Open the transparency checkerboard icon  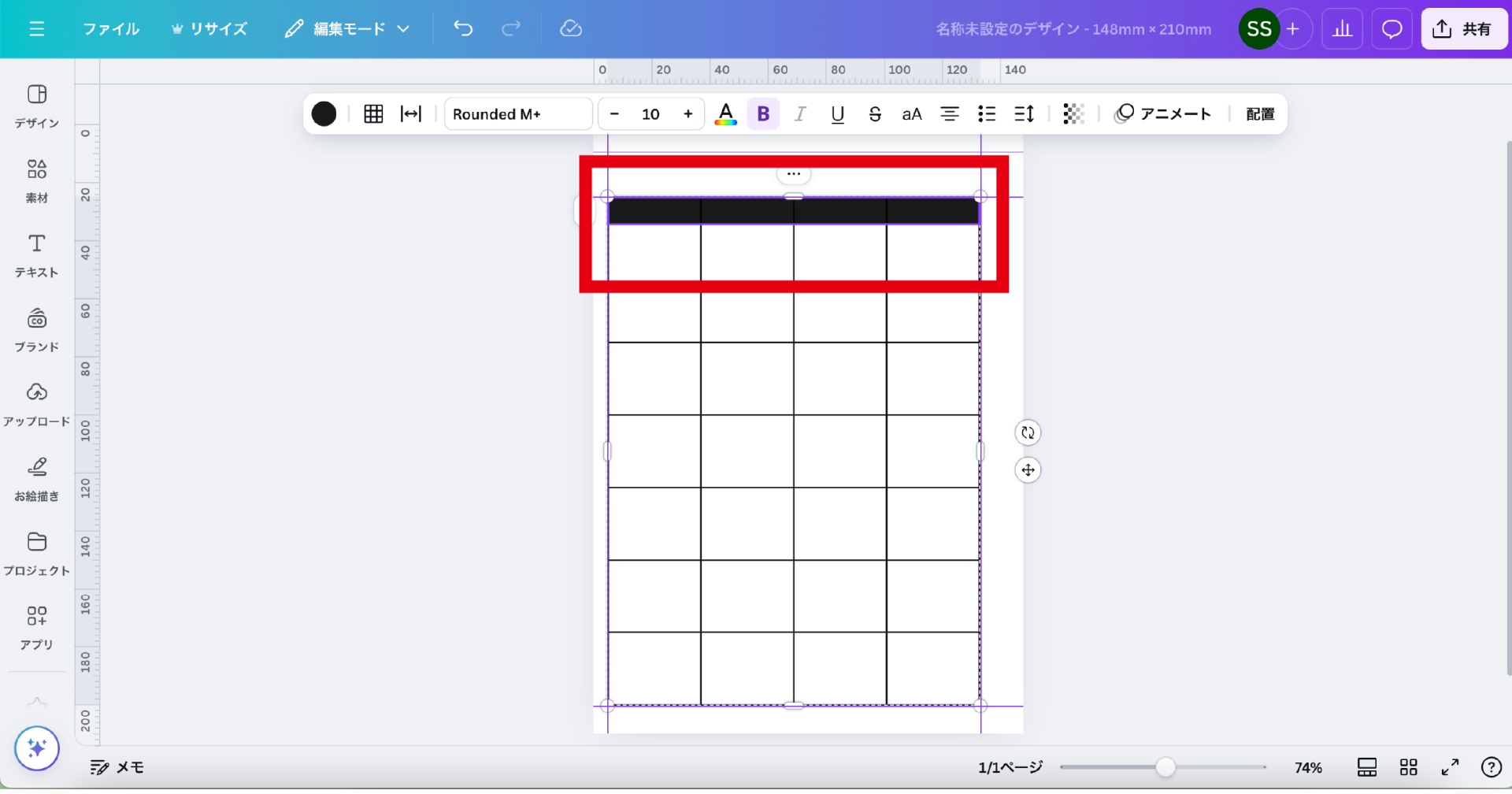(x=1073, y=114)
